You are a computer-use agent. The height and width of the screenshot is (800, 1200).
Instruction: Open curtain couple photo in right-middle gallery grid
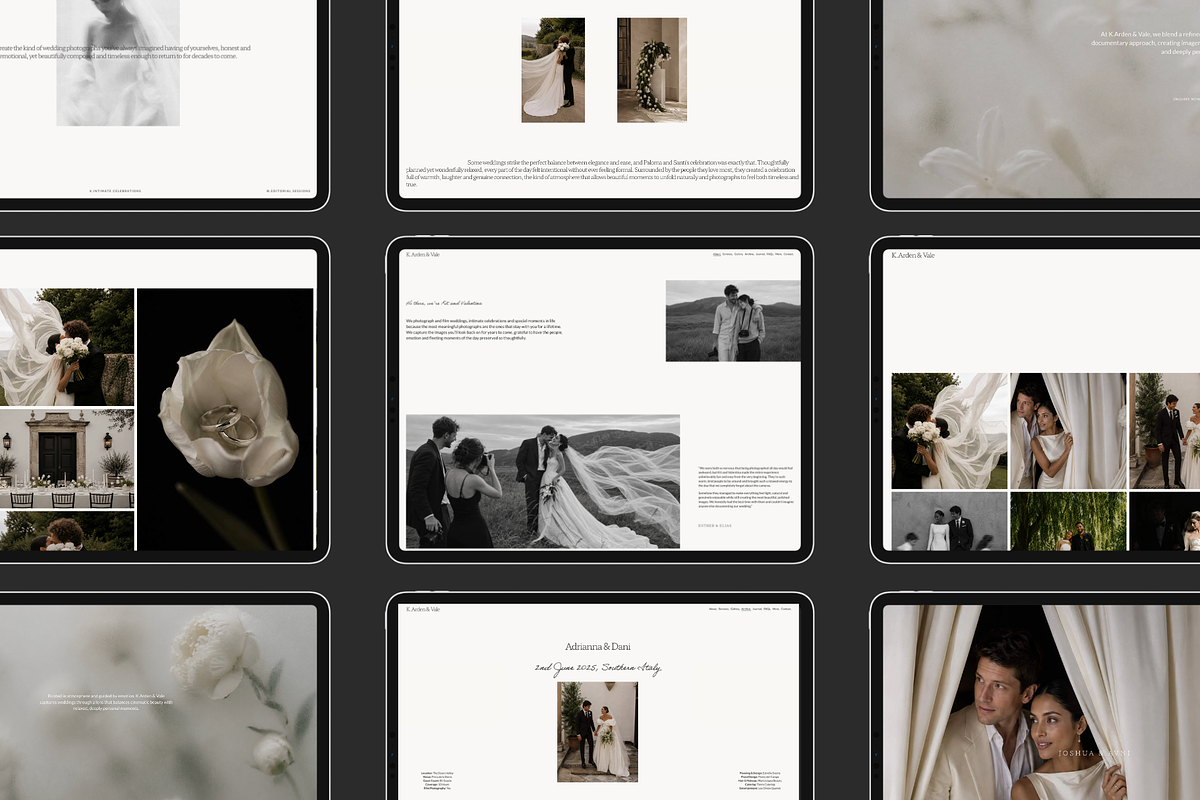tap(1068, 431)
